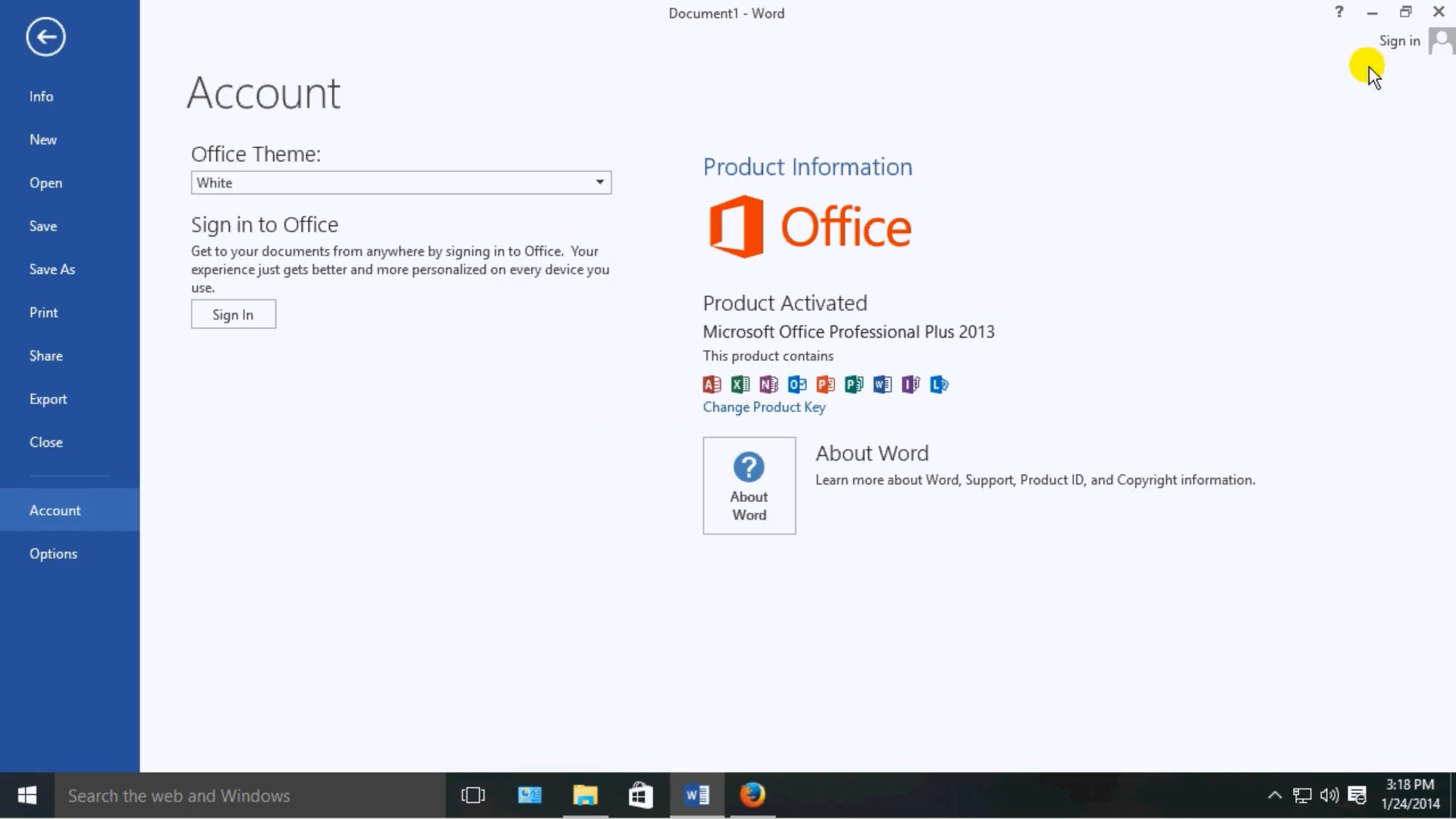1456x819 pixels.
Task: Click the top-right Sign In button
Action: point(1399,40)
